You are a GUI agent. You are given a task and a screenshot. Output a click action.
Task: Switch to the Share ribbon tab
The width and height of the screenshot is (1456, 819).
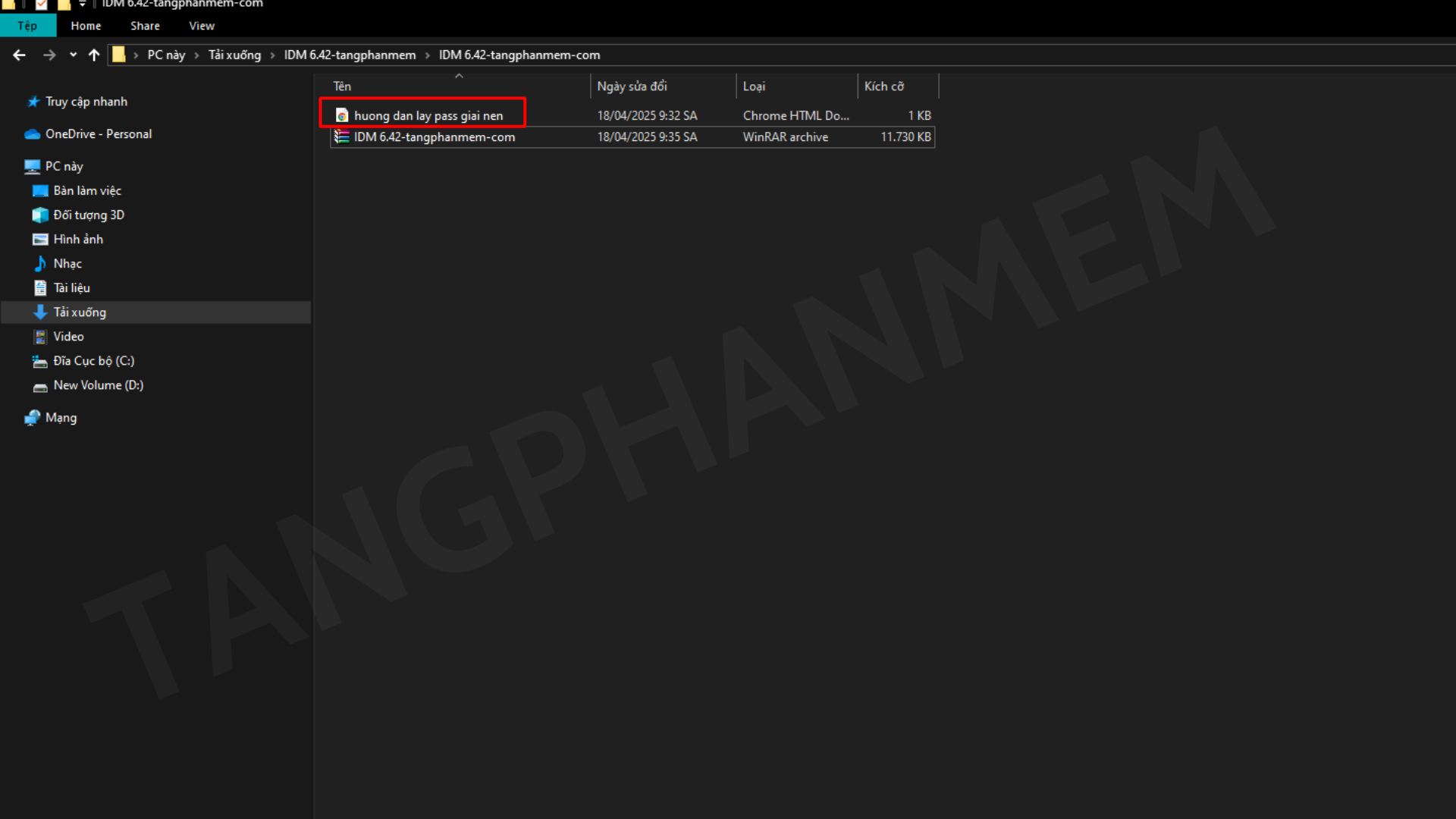click(x=145, y=26)
